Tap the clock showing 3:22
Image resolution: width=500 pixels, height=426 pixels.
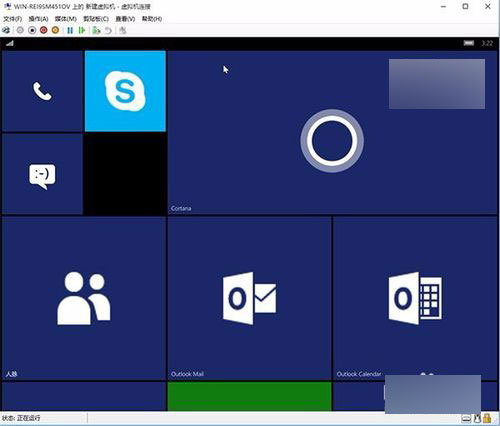[x=487, y=43]
